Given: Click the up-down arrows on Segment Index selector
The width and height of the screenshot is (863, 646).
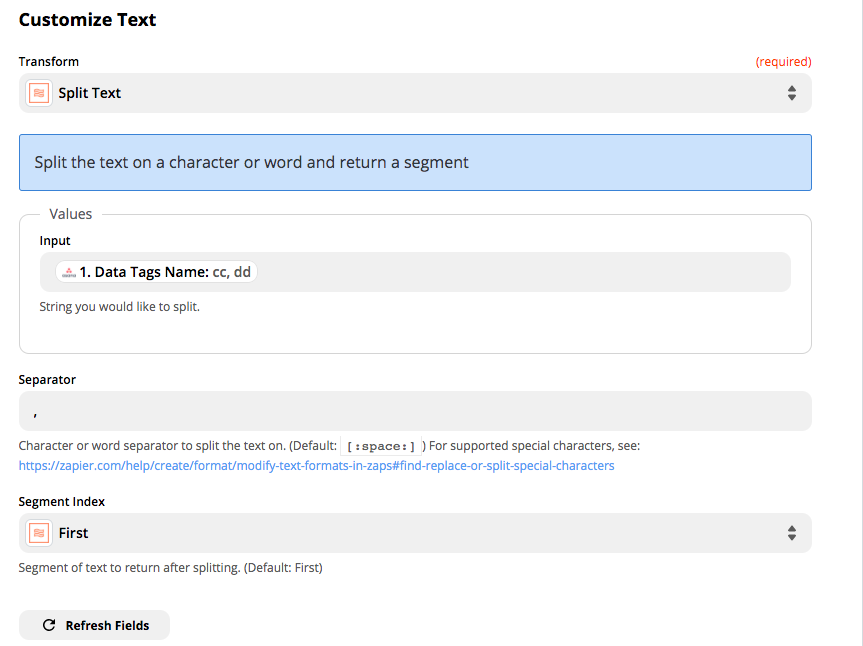Looking at the screenshot, I should pyautogui.click(x=791, y=533).
